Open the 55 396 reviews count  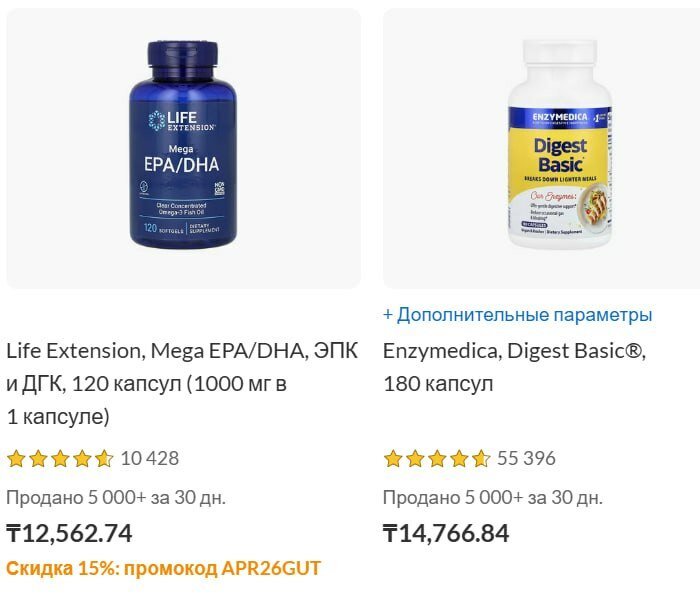coord(526,459)
